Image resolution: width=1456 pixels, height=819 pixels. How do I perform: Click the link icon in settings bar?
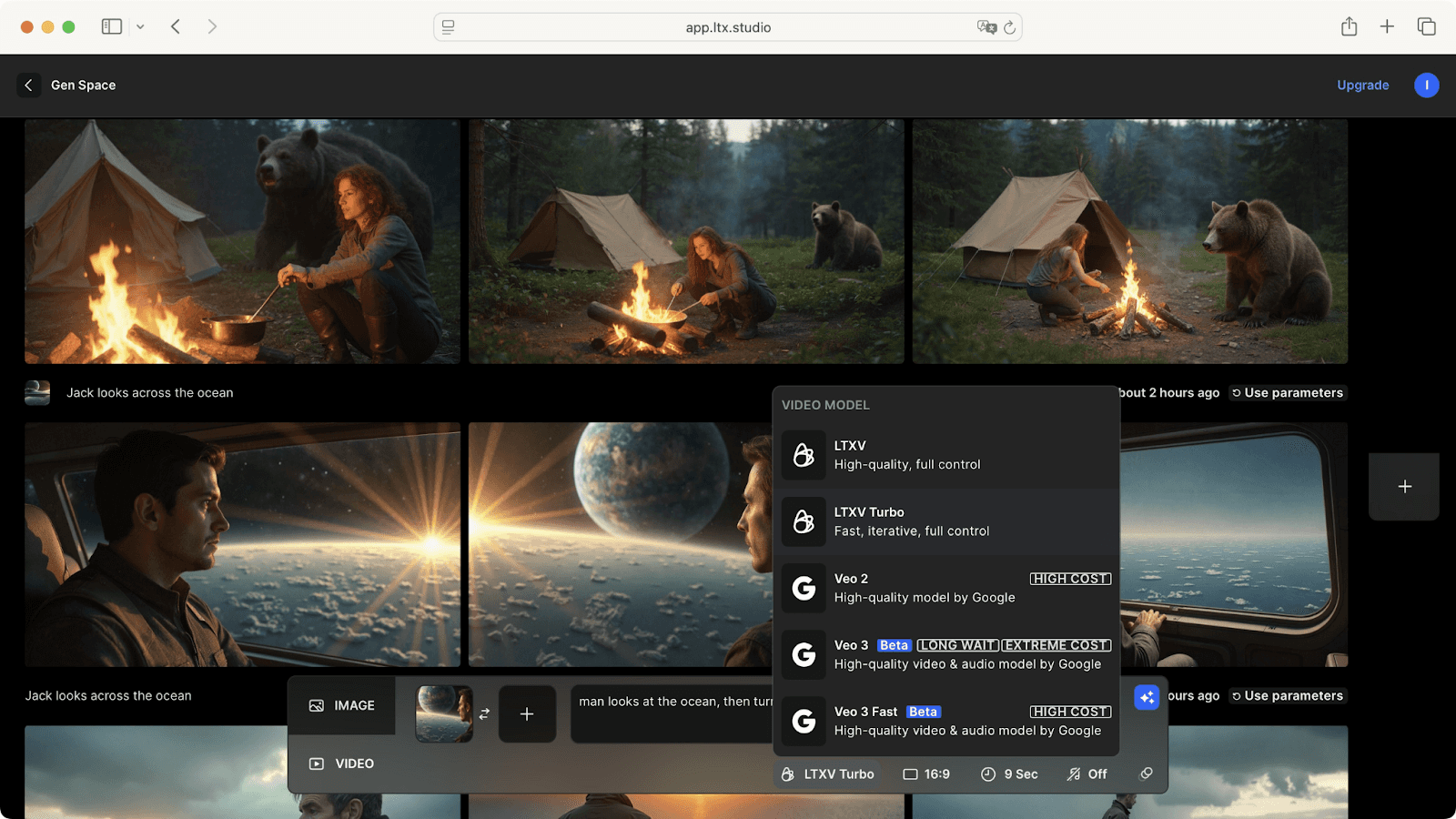pyautogui.click(x=1146, y=773)
